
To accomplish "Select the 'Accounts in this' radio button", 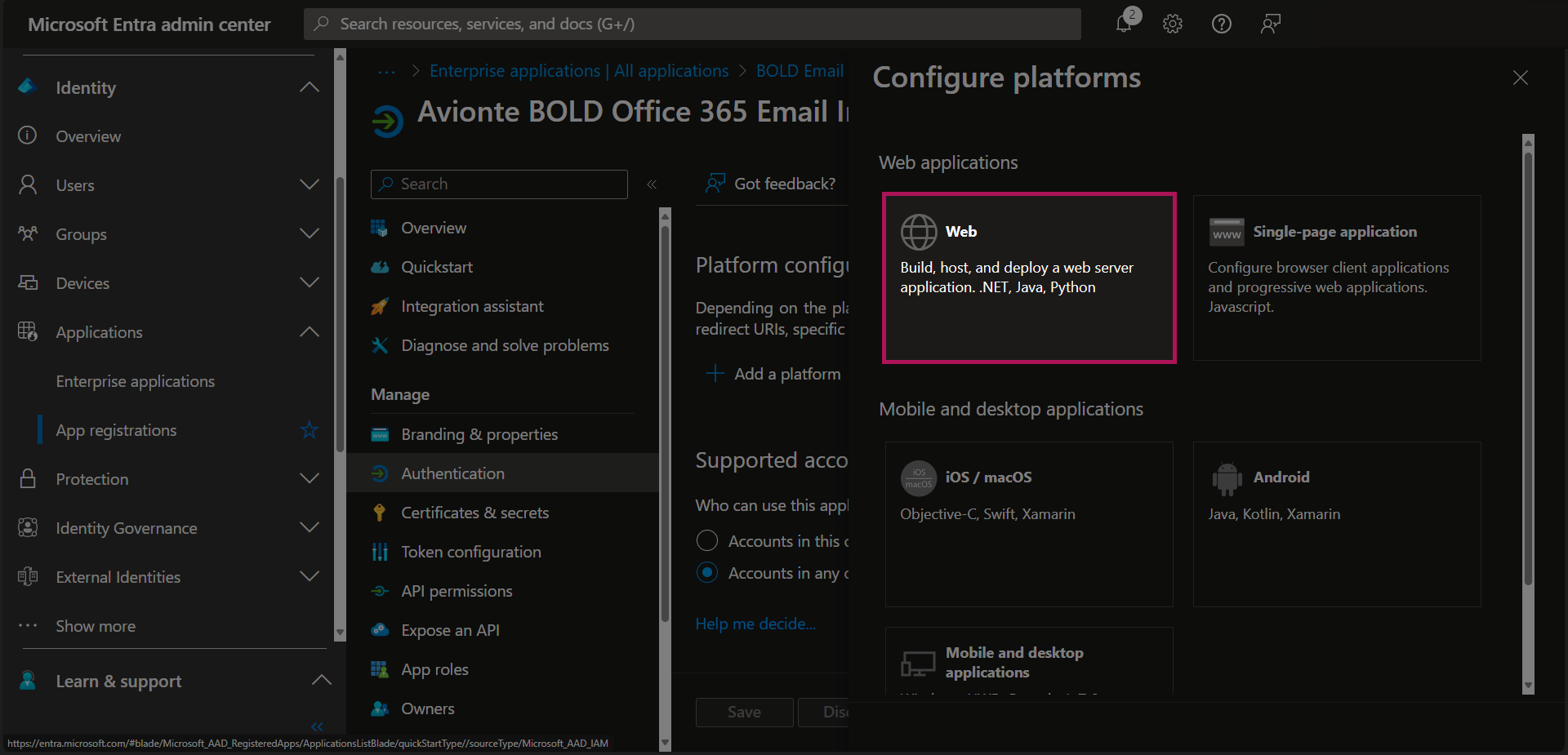I will pos(707,541).
